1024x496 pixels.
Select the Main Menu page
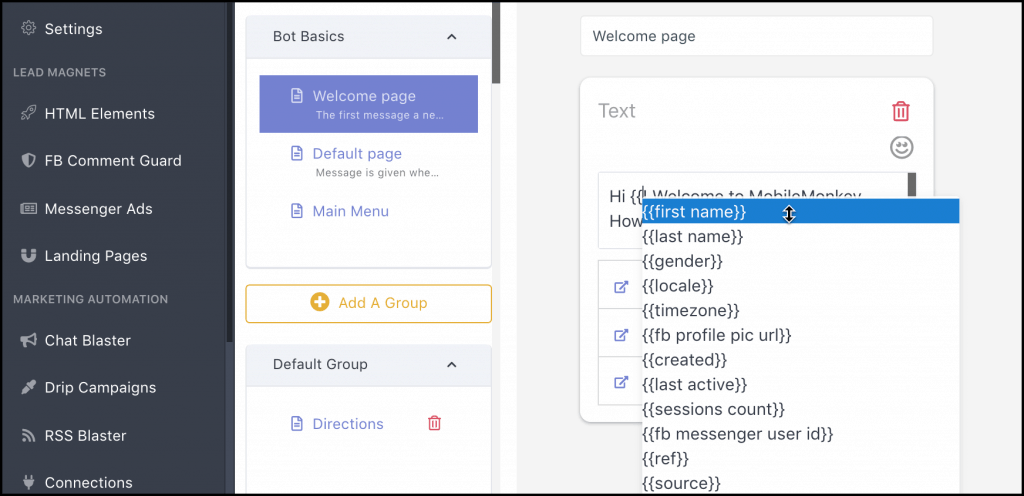[350, 211]
